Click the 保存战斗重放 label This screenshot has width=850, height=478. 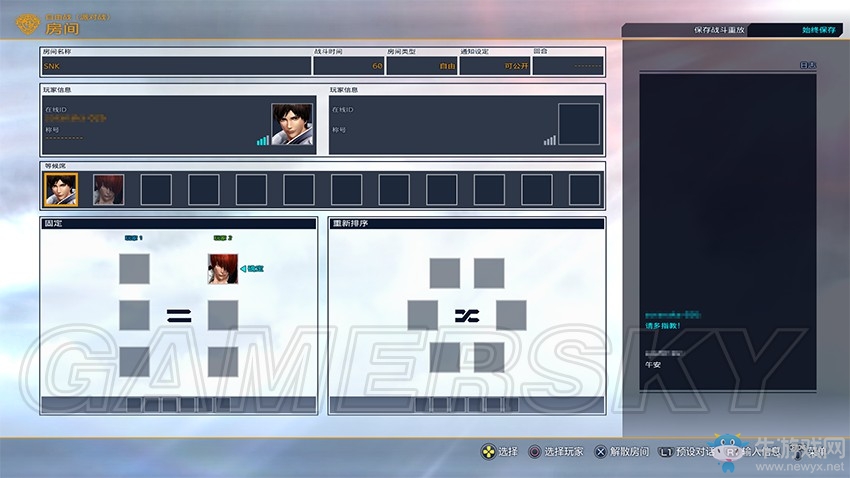(719, 30)
